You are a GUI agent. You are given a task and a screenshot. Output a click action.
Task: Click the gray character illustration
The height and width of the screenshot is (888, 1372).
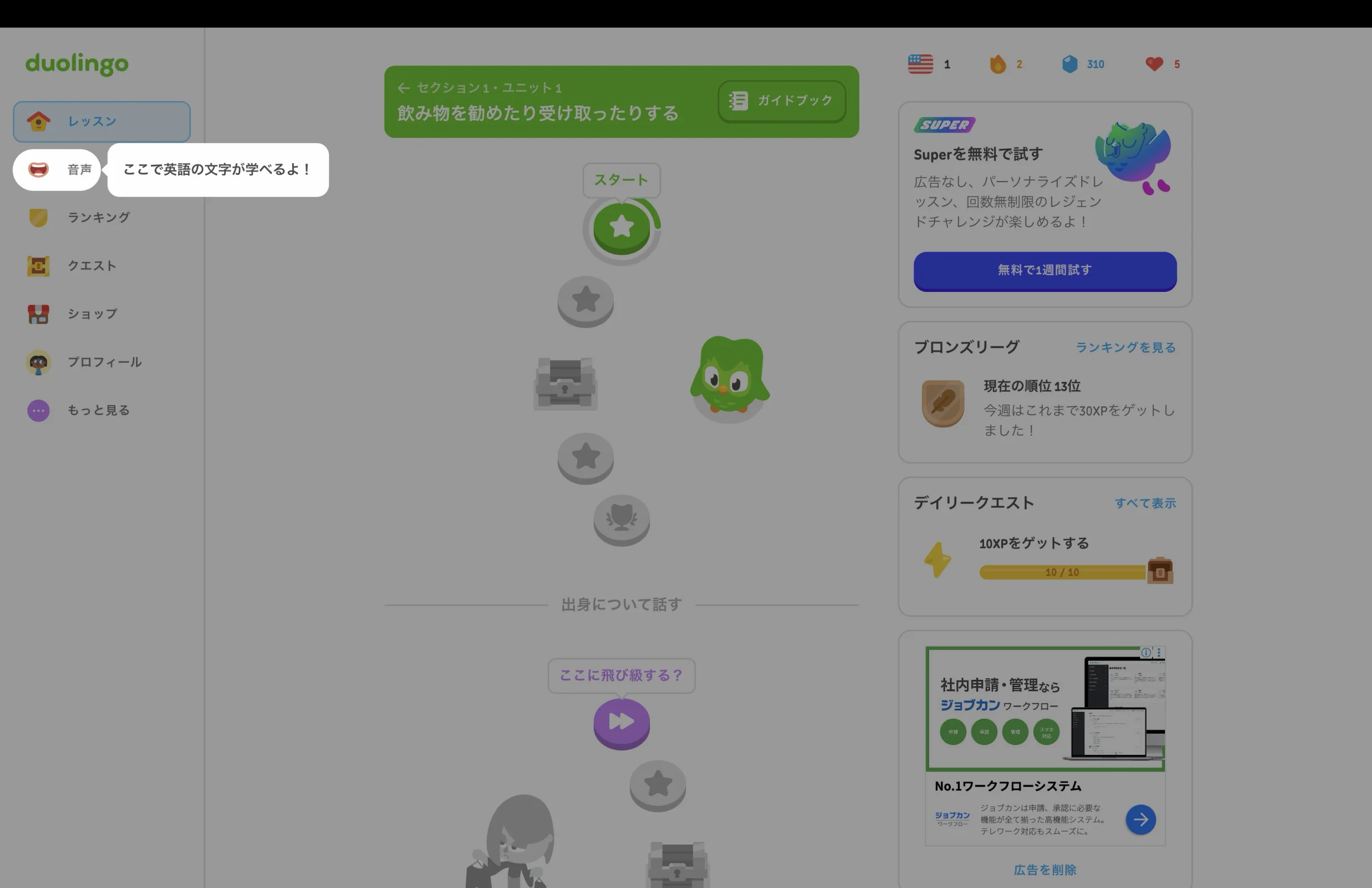510,842
